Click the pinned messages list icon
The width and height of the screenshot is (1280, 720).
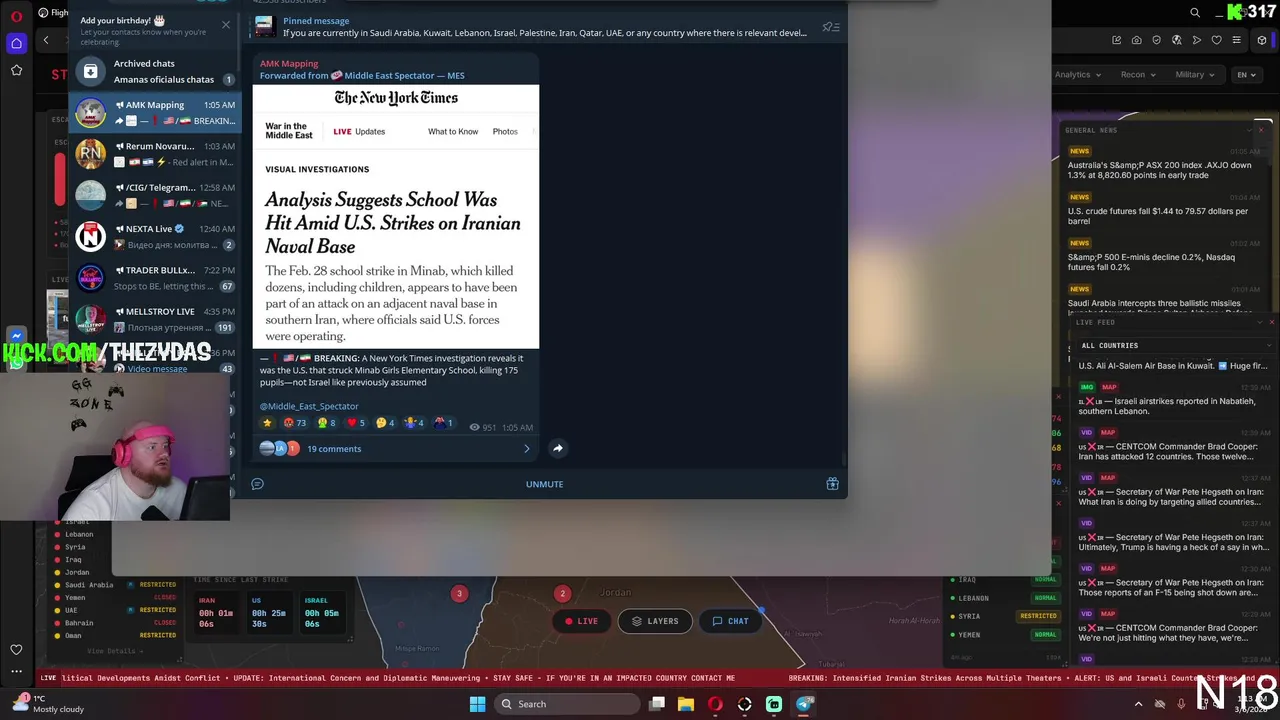830,27
